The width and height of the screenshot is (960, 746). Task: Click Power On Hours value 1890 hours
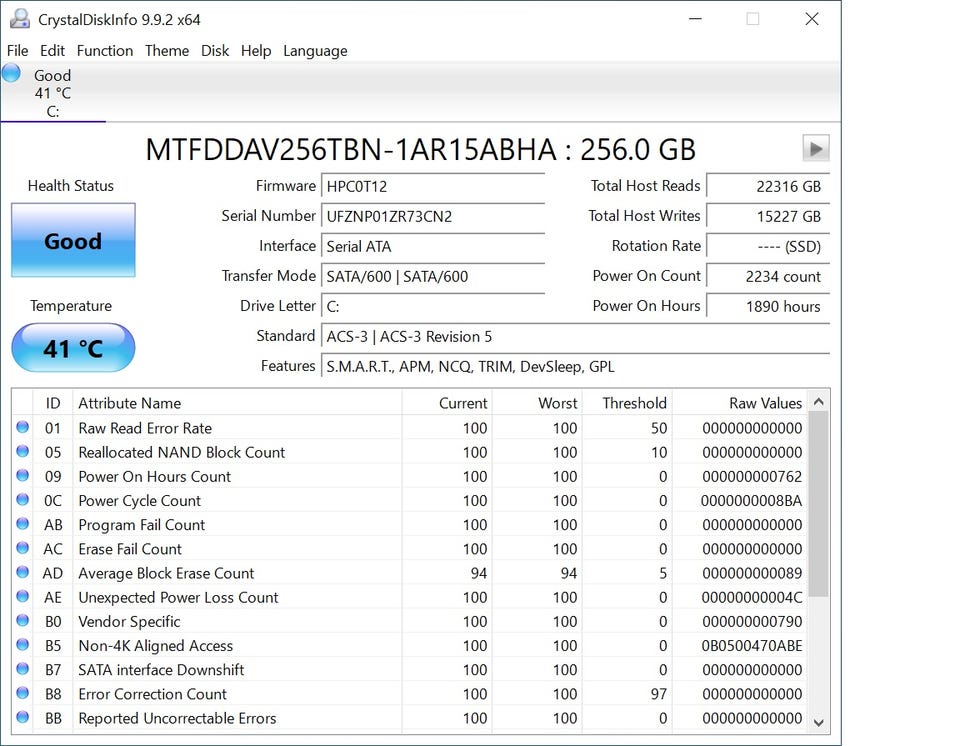[768, 306]
